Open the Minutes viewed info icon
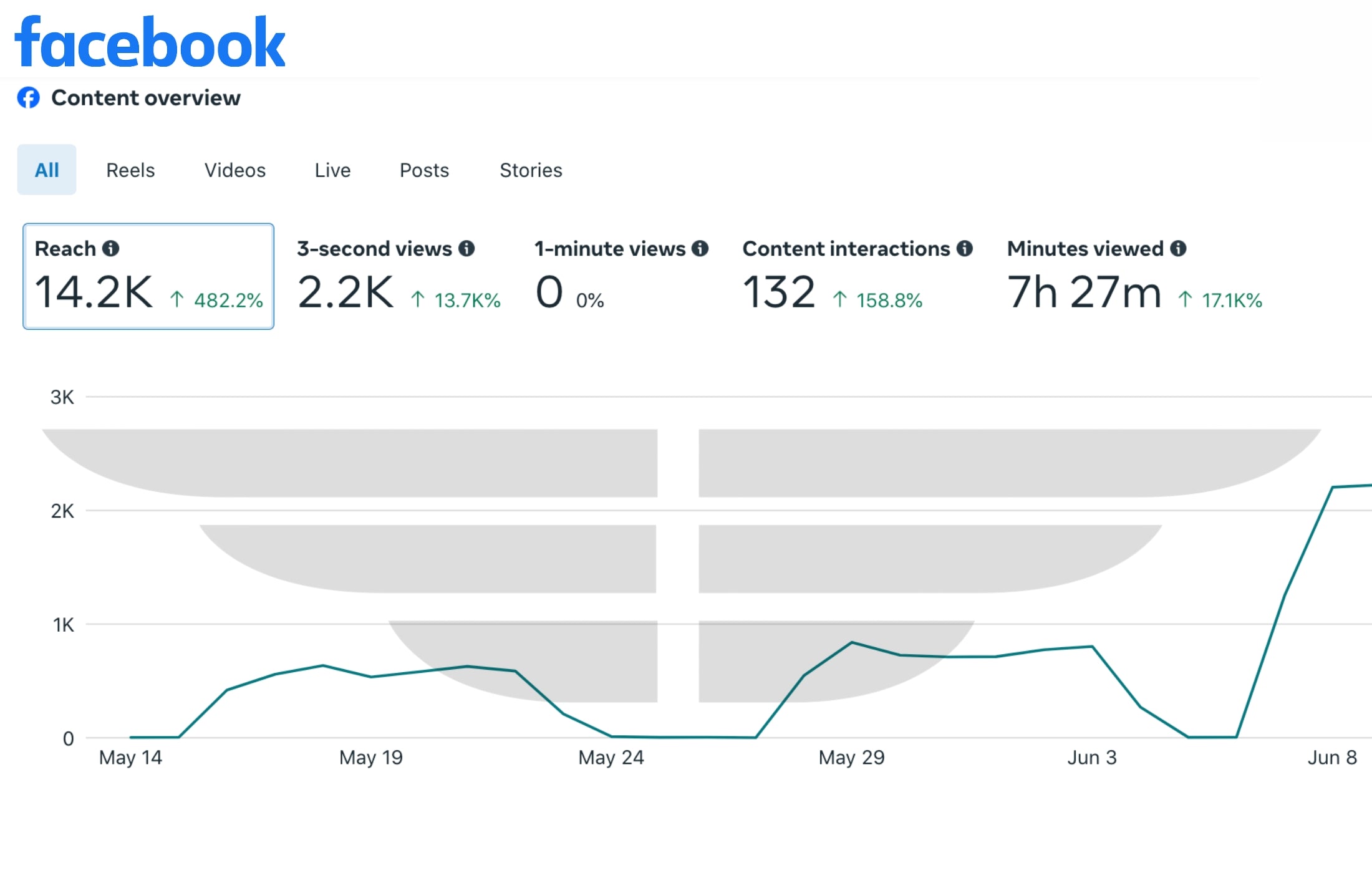Screen dimensions: 1372x873 1178,248
